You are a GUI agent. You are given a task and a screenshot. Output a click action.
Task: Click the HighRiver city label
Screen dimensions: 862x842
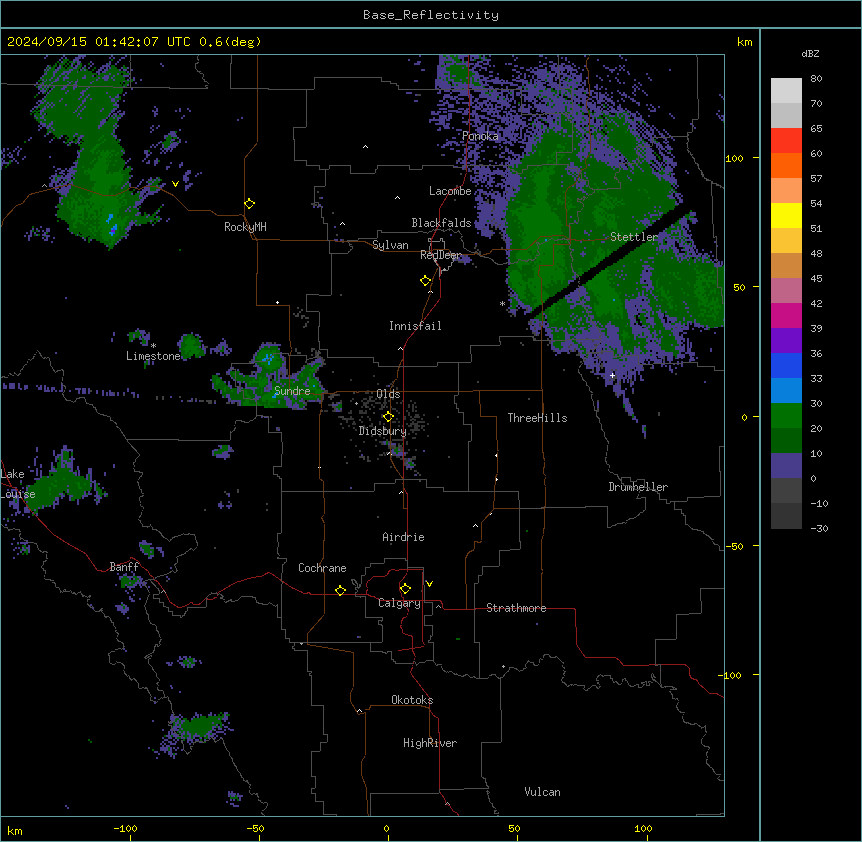(430, 743)
